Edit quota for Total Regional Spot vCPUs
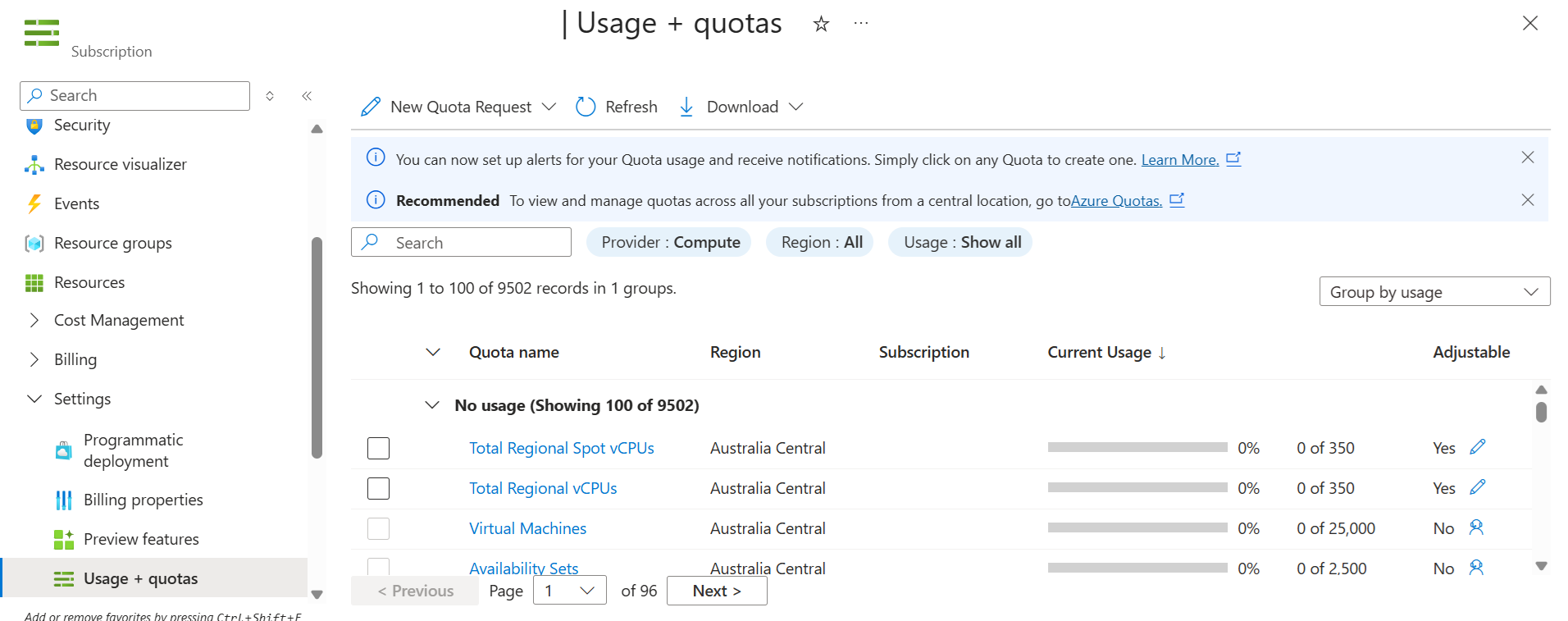Screen dimensions: 1568x621 [1478, 447]
